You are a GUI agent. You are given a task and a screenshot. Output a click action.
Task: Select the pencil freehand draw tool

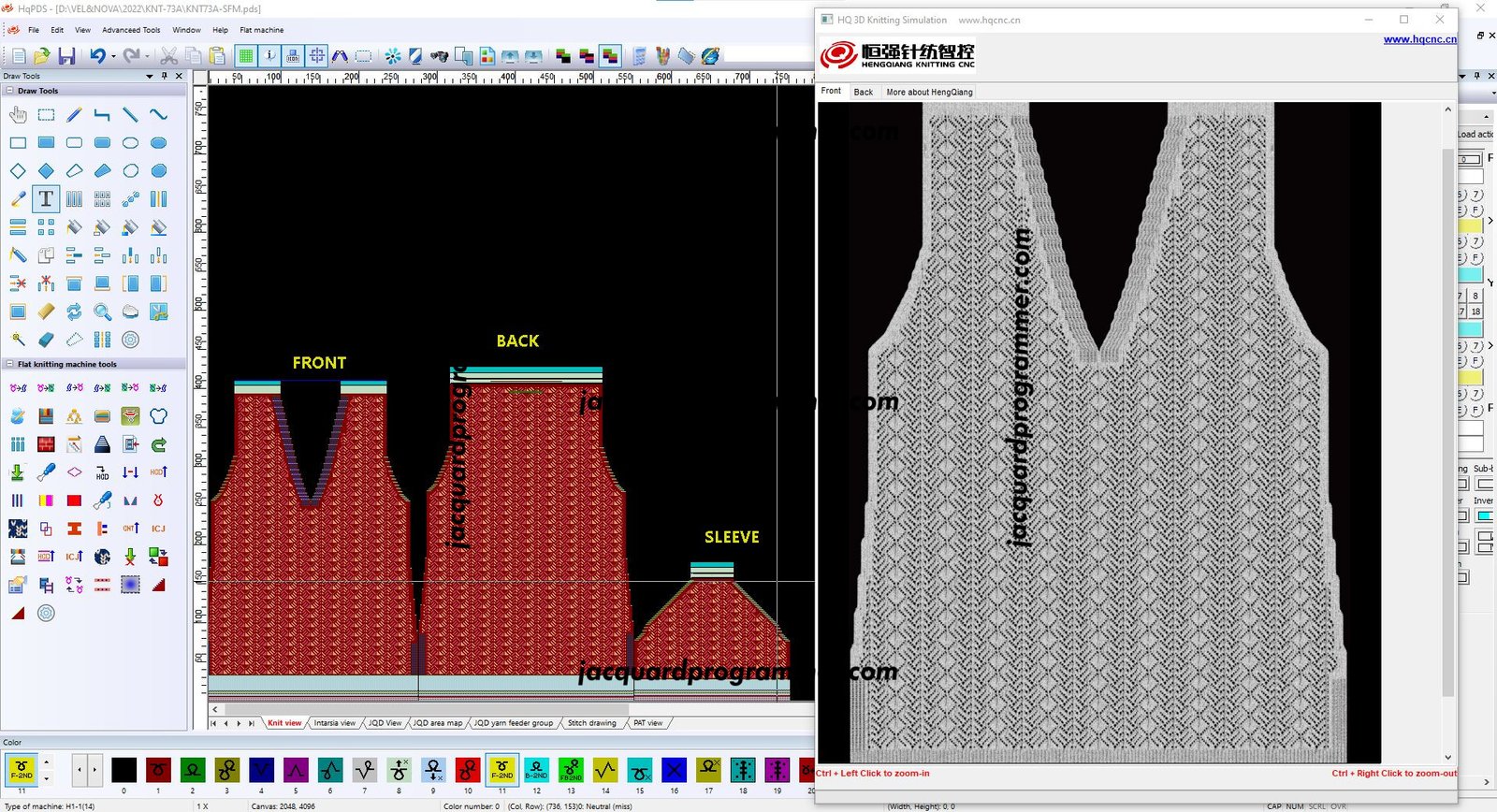click(74, 115)
